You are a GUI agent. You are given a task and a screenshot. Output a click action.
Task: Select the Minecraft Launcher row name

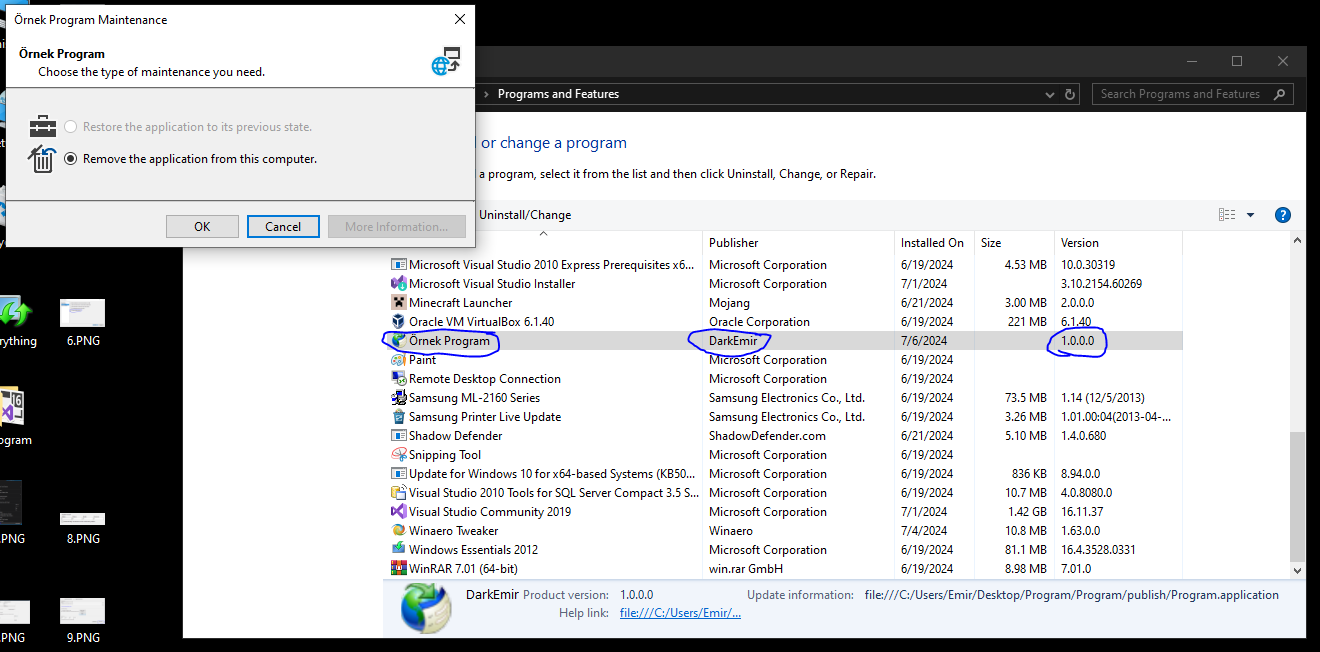[460, 303]
